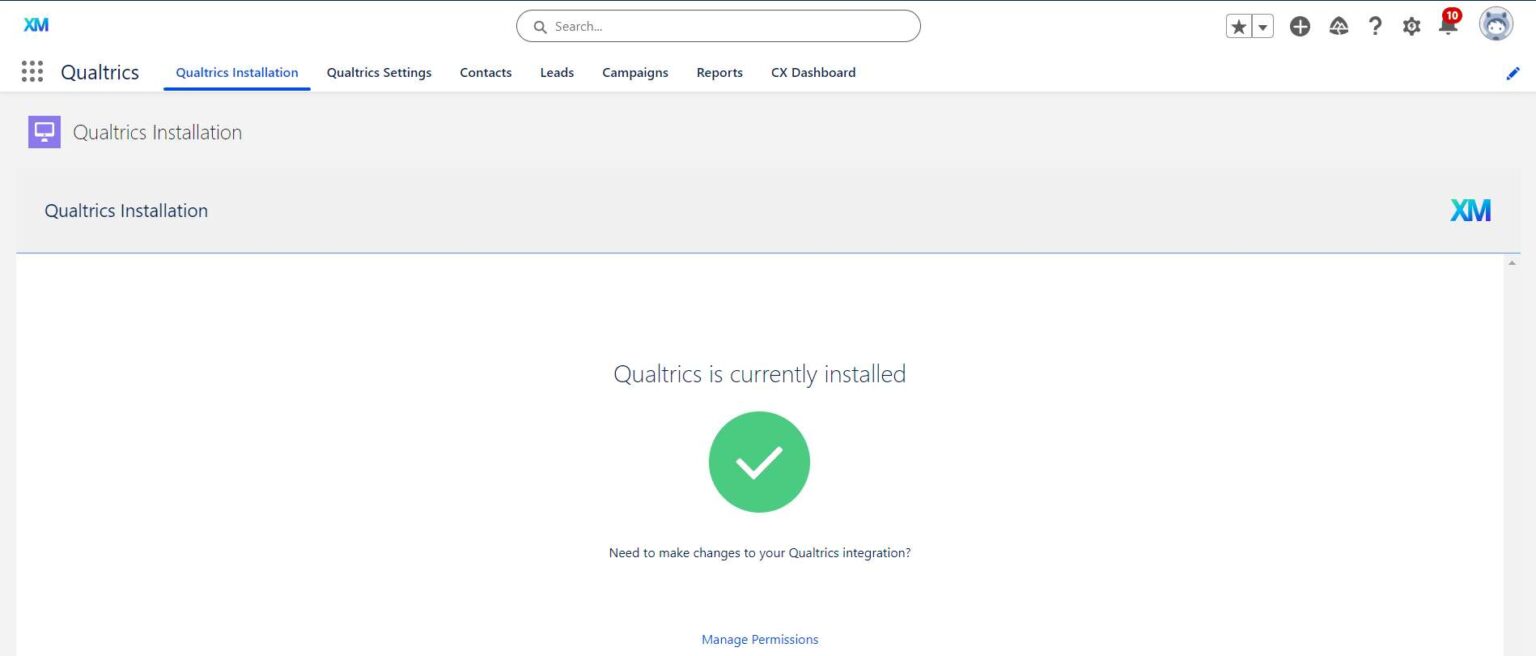Click the edit pencil on the navigation bar

point(1513,72)
